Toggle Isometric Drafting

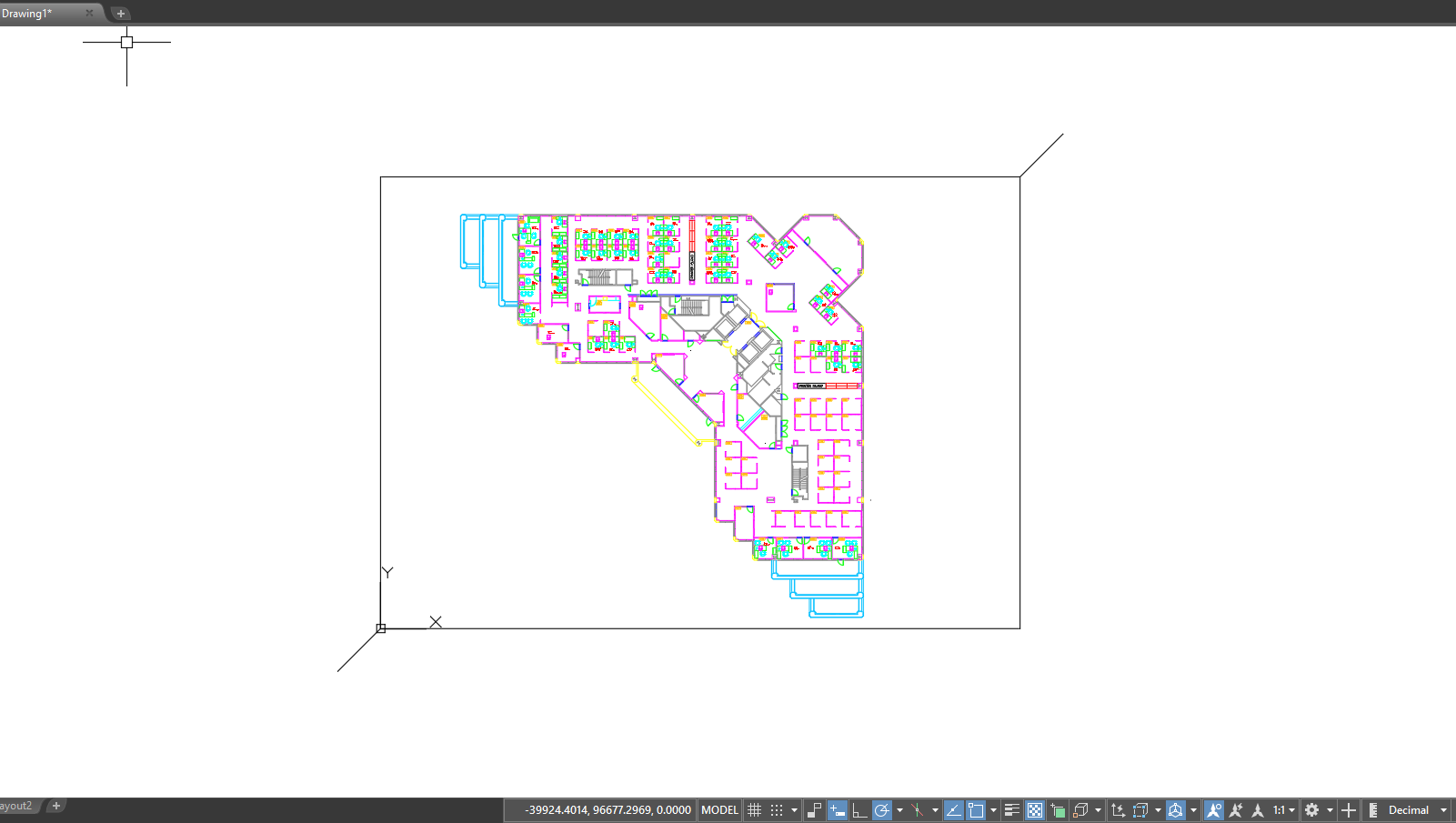pyautogui.click(x=916, y=809)
